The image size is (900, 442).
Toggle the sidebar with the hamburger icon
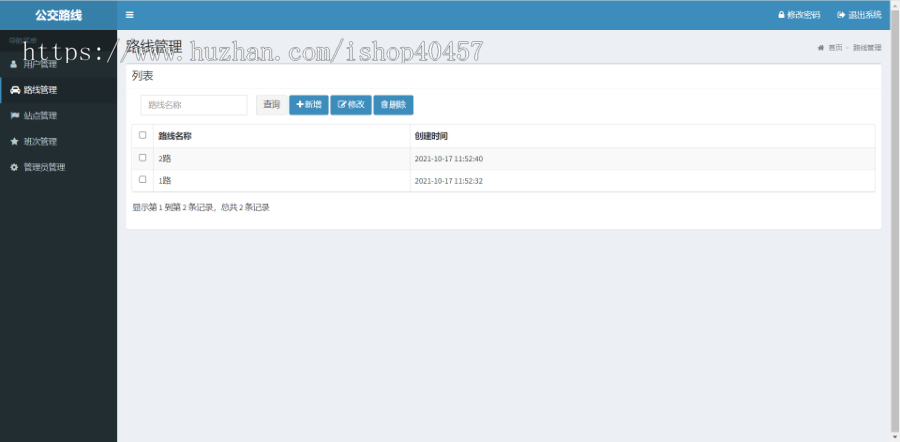tap(130, 15)
